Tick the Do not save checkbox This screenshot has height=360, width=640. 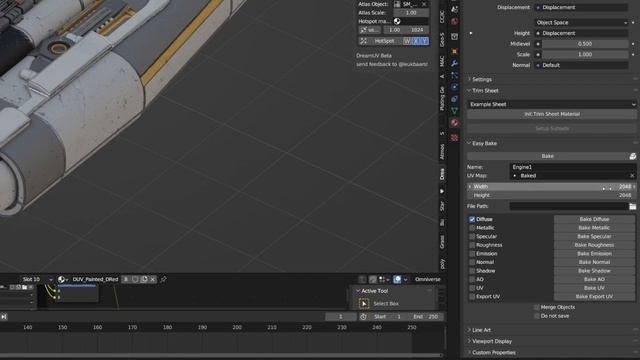536,316
